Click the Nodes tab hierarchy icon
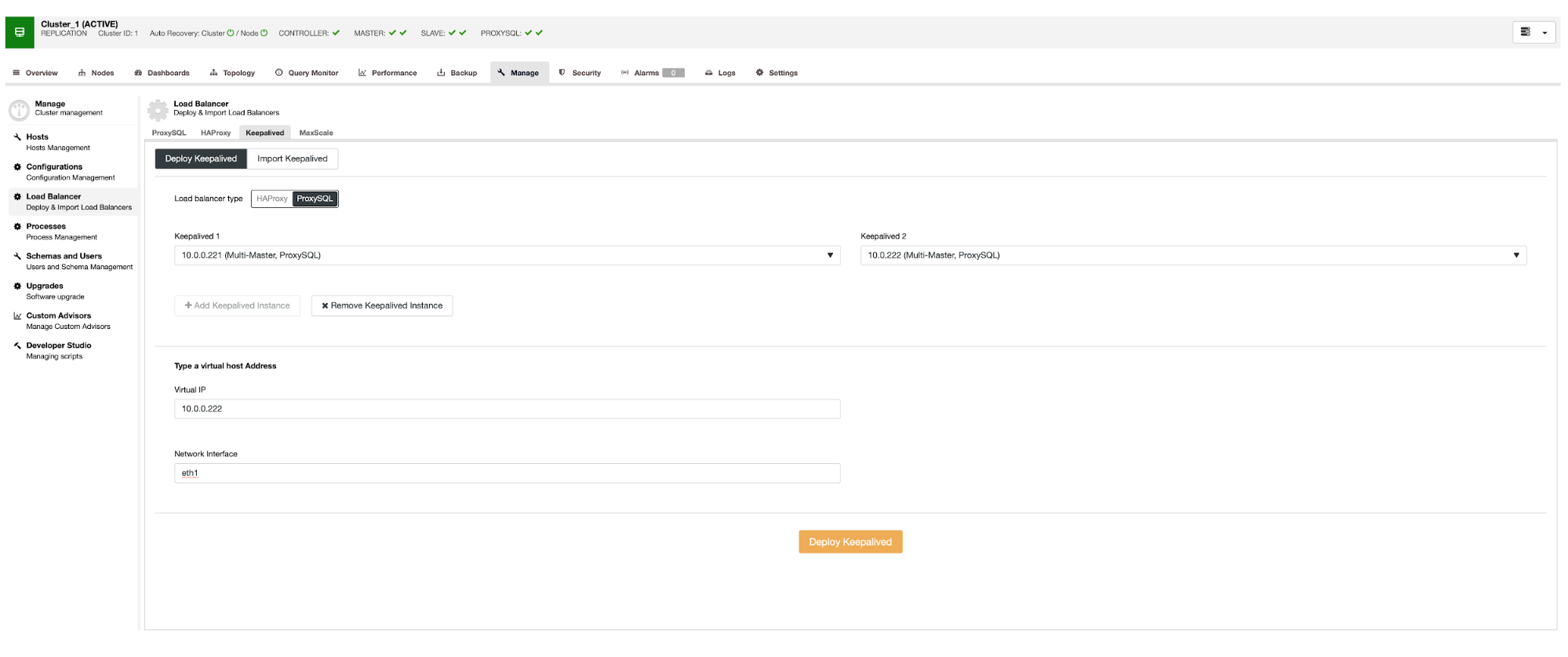Image resolution: width=1568 pixels, height=657 pixels. (x=82, y=73)
